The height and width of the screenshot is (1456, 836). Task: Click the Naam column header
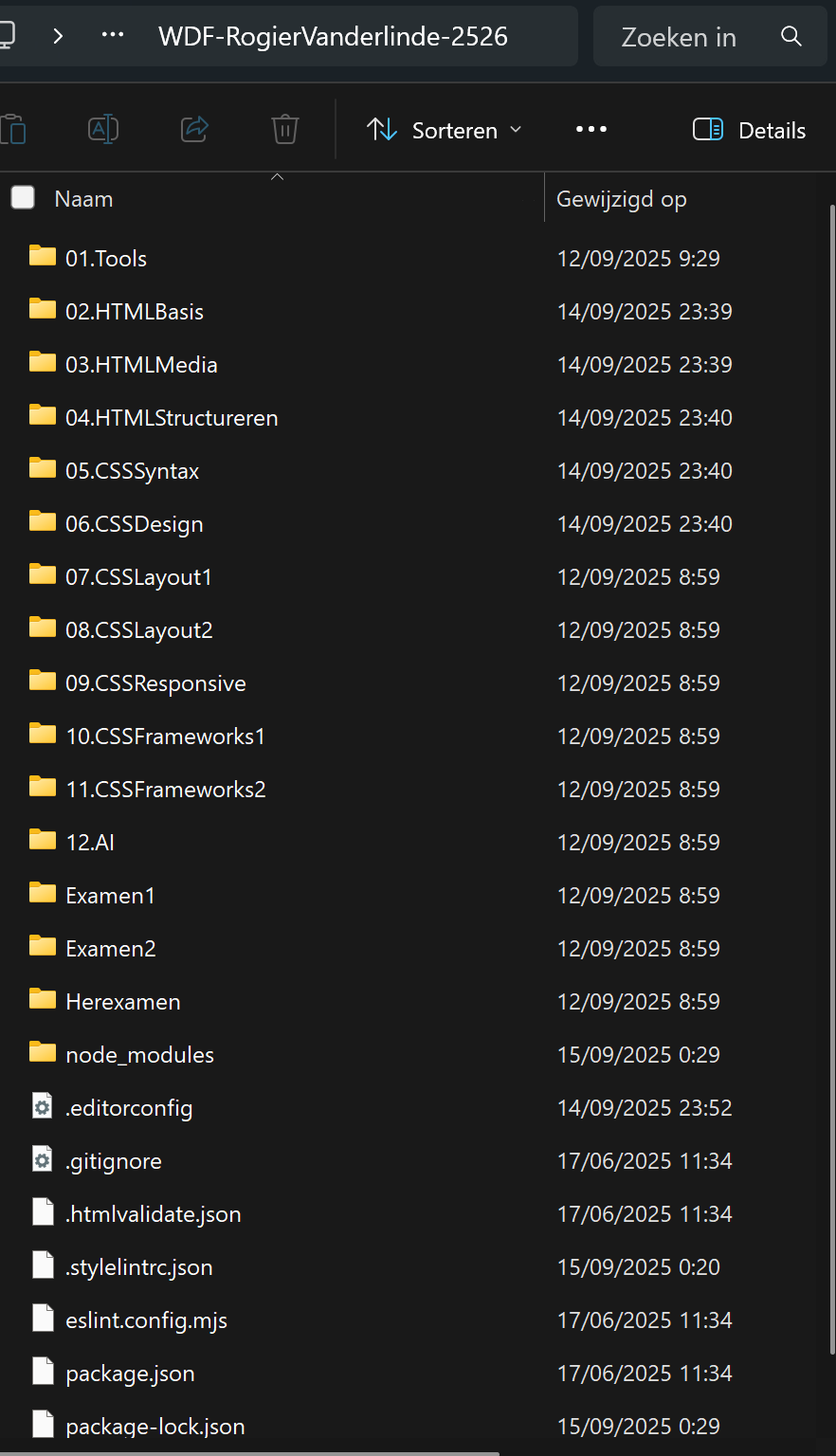click(83, 199)
